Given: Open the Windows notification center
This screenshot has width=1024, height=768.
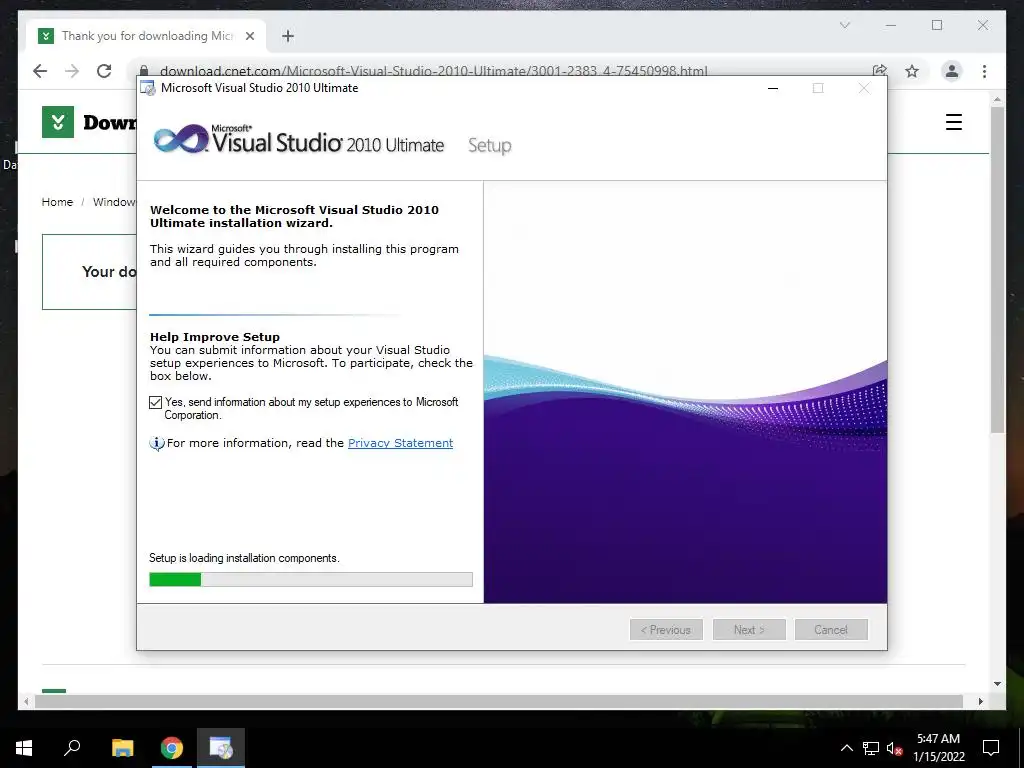Looking at the screenshot, I should (991, 748).
